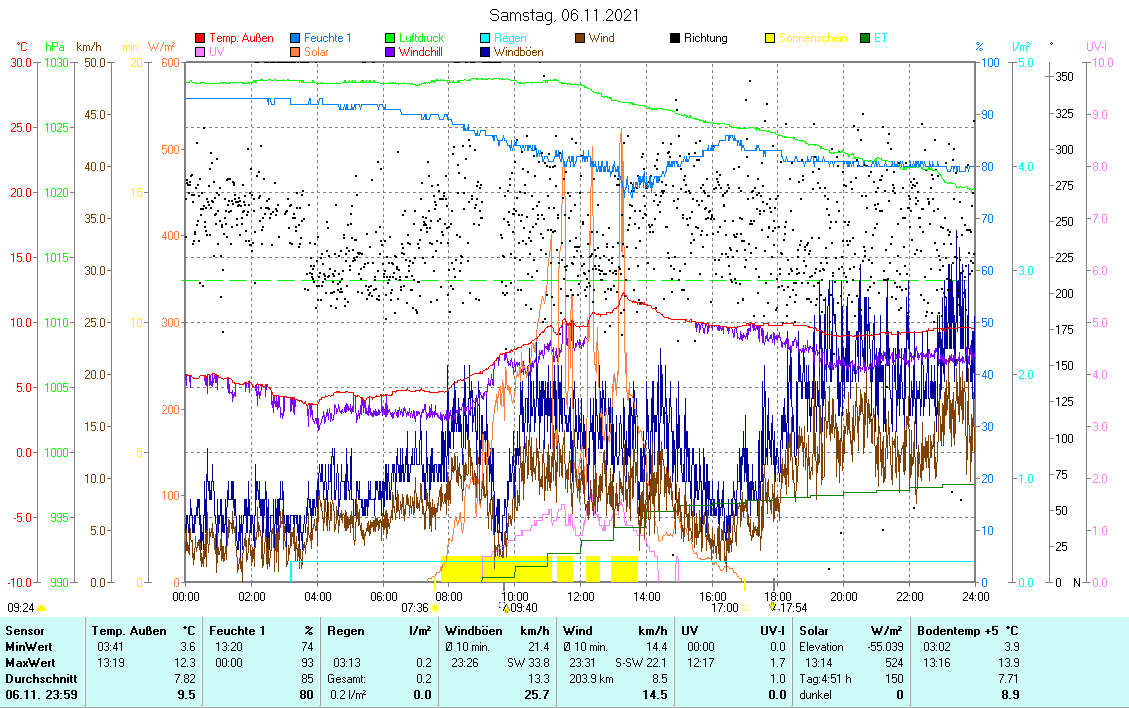Click the yellow Sonnenschein legend square
Viewport: 1129px width, 708px height.
pos(770,38)
